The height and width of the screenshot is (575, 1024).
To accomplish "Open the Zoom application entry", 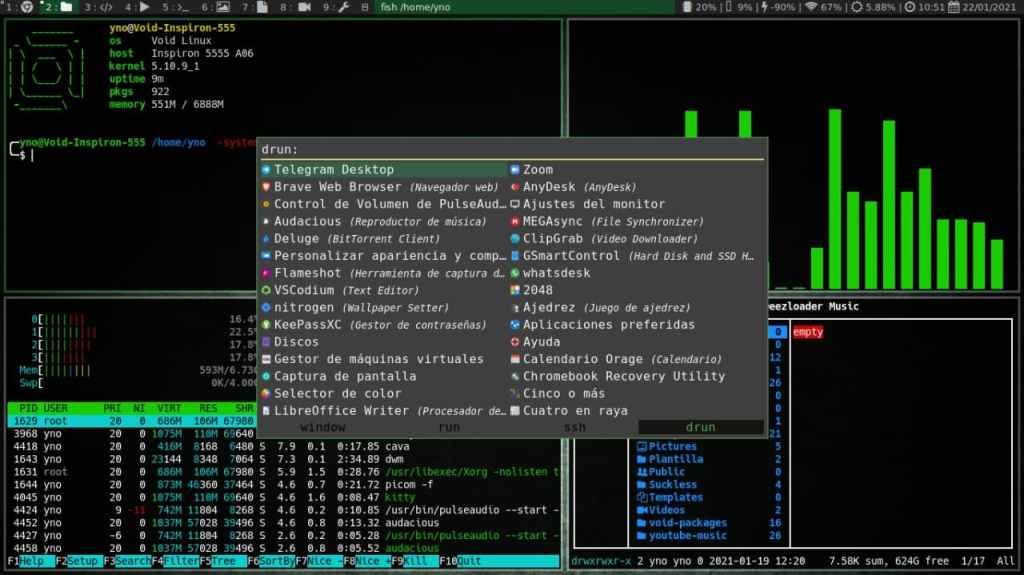I will click(x=537, y=170).
